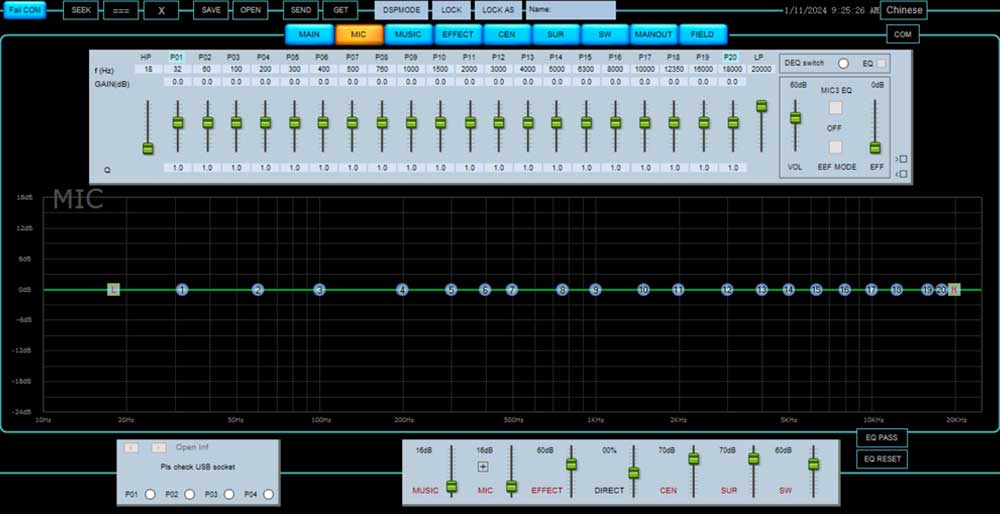Expand panel with the > arrow box
The image size is (1000, 514).
tap(903, 159)
